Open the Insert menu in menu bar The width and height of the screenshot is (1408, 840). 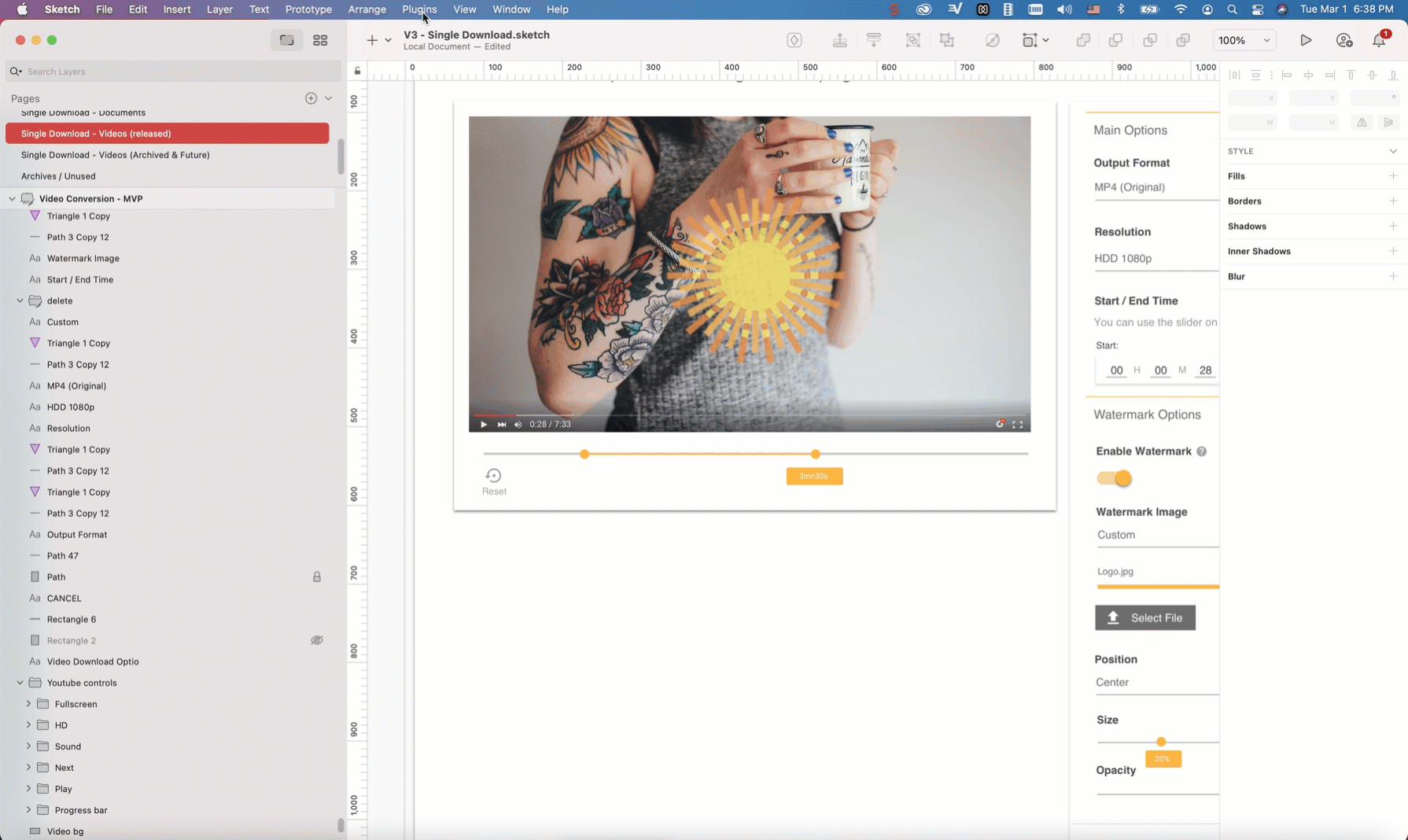[x=177, y=9]
